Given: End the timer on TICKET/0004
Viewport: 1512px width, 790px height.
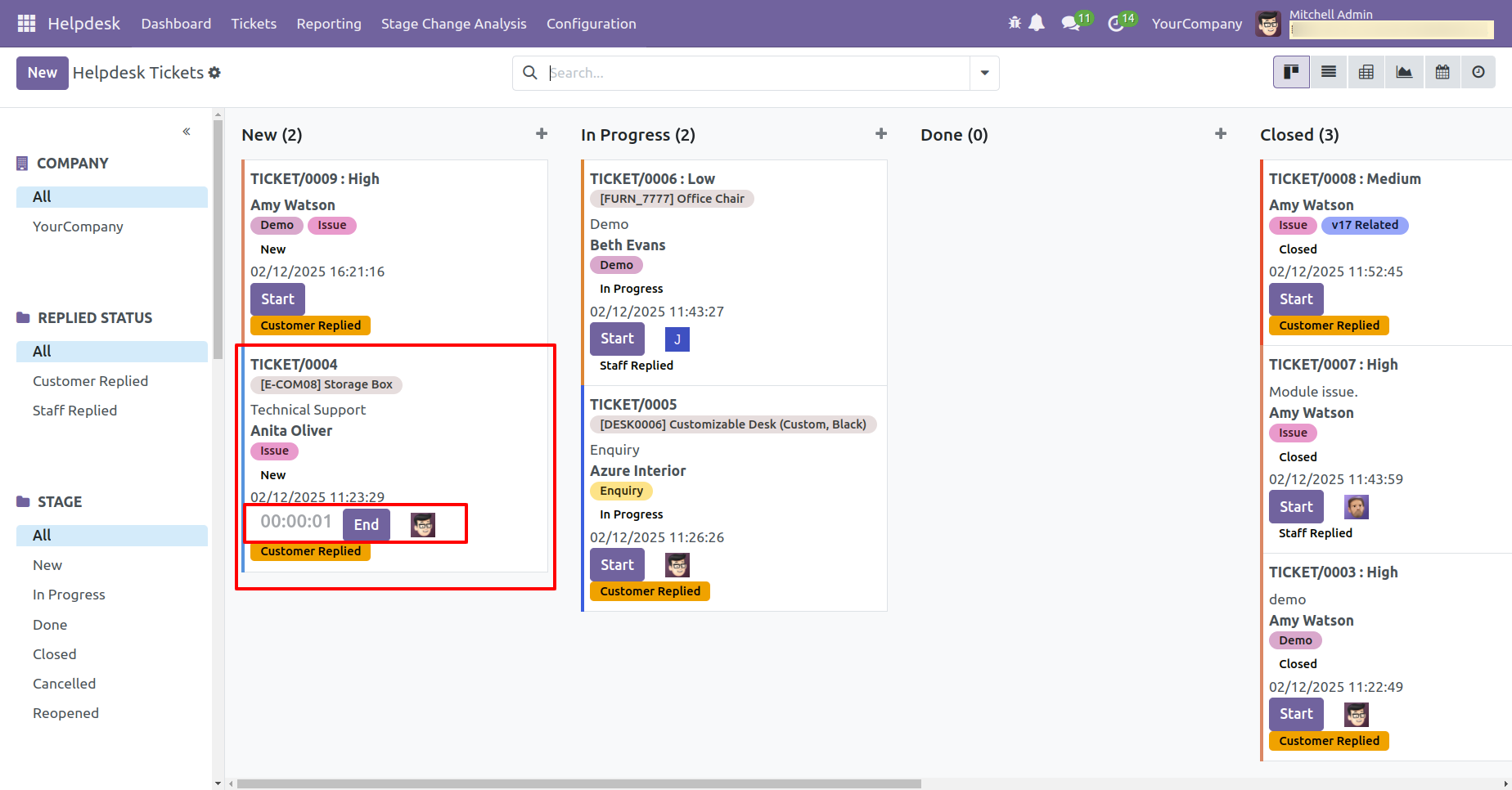Looking at the screenshot, I should coord(367,525).
